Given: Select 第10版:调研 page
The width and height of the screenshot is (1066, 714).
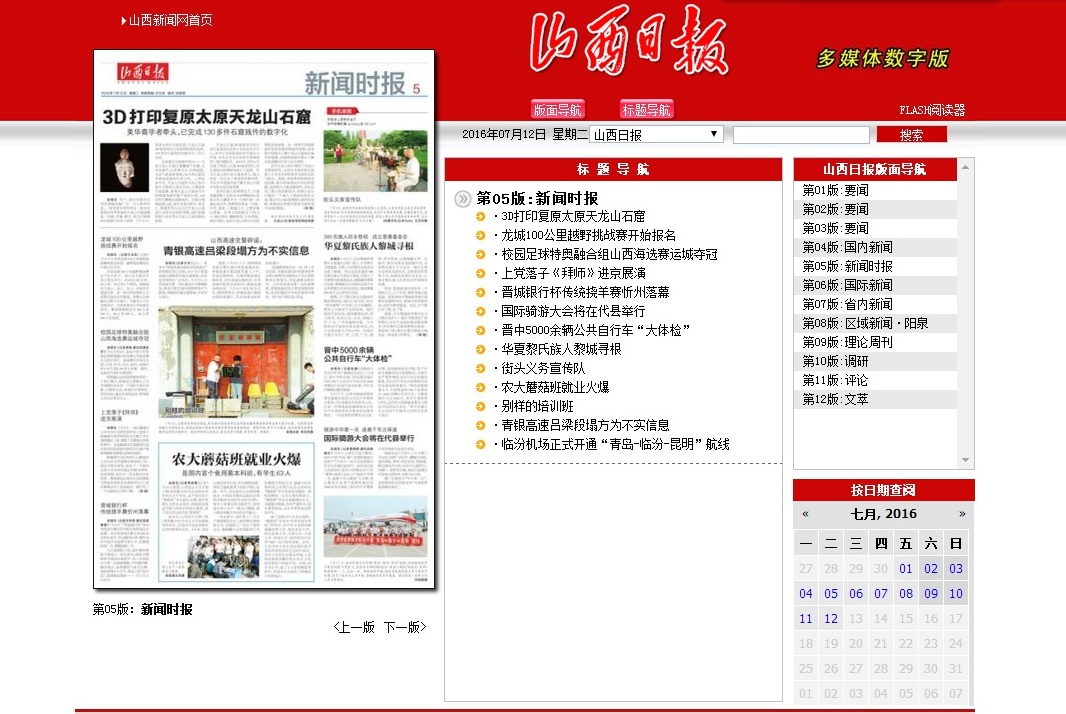Looking at the screenshot, I should pyautogui.click(x=836, y=362).
